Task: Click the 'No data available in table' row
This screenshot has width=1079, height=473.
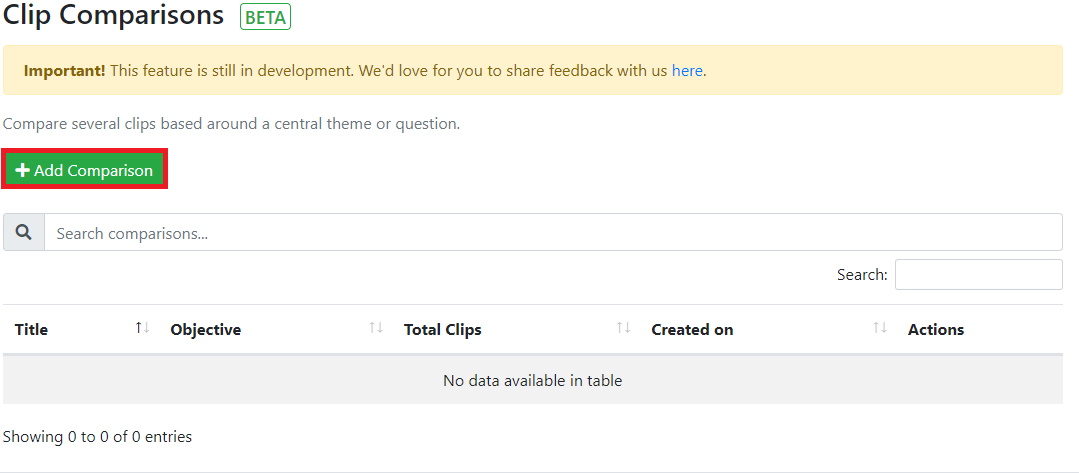Action: (x=532, y=380)
